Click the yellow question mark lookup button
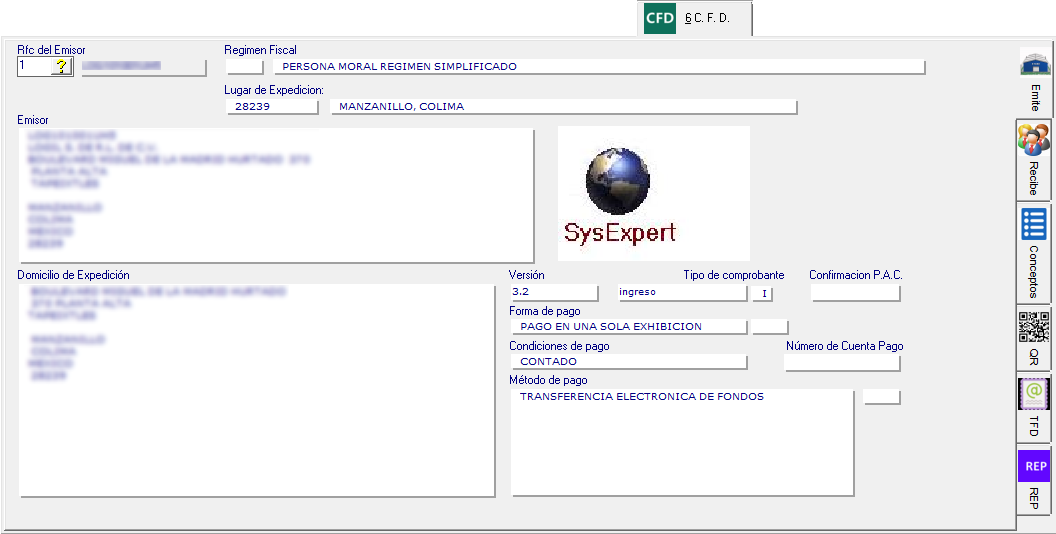The height and width of the screenshot is (534, 1056). tap(61, 66)
